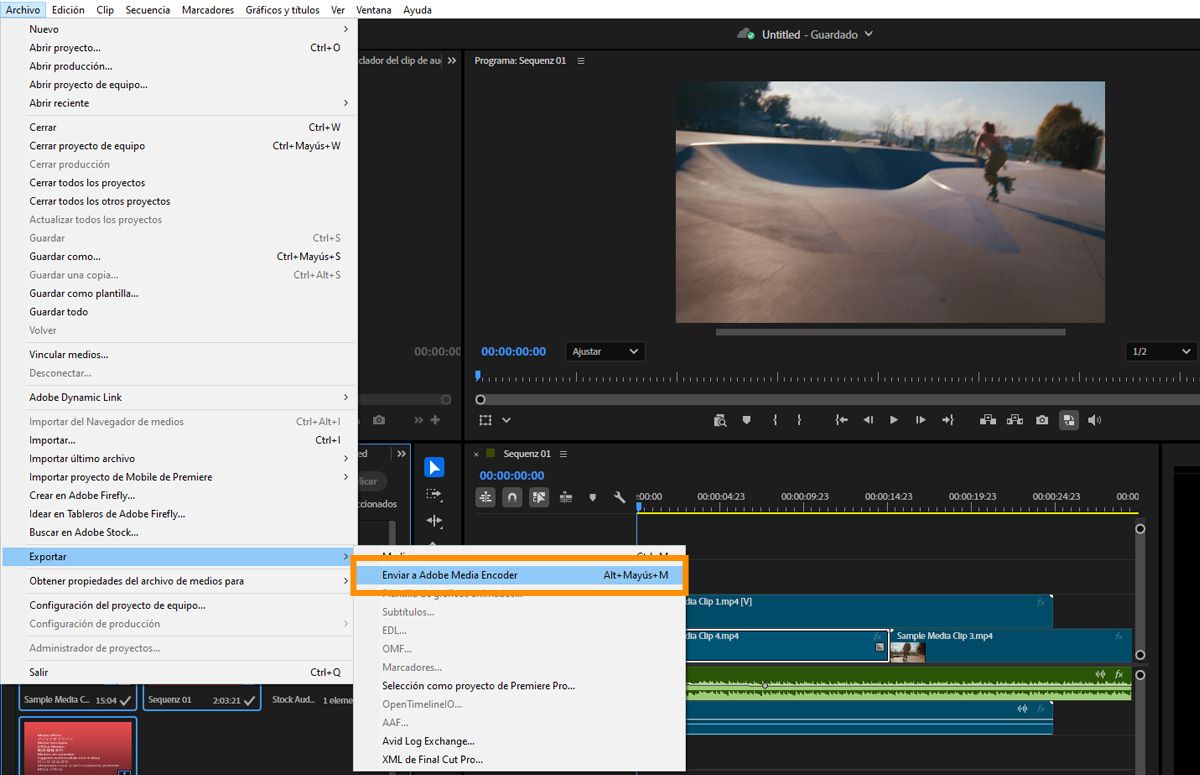
Task: Choose Importar... in Archivo menu
Action: pos(178,440)
